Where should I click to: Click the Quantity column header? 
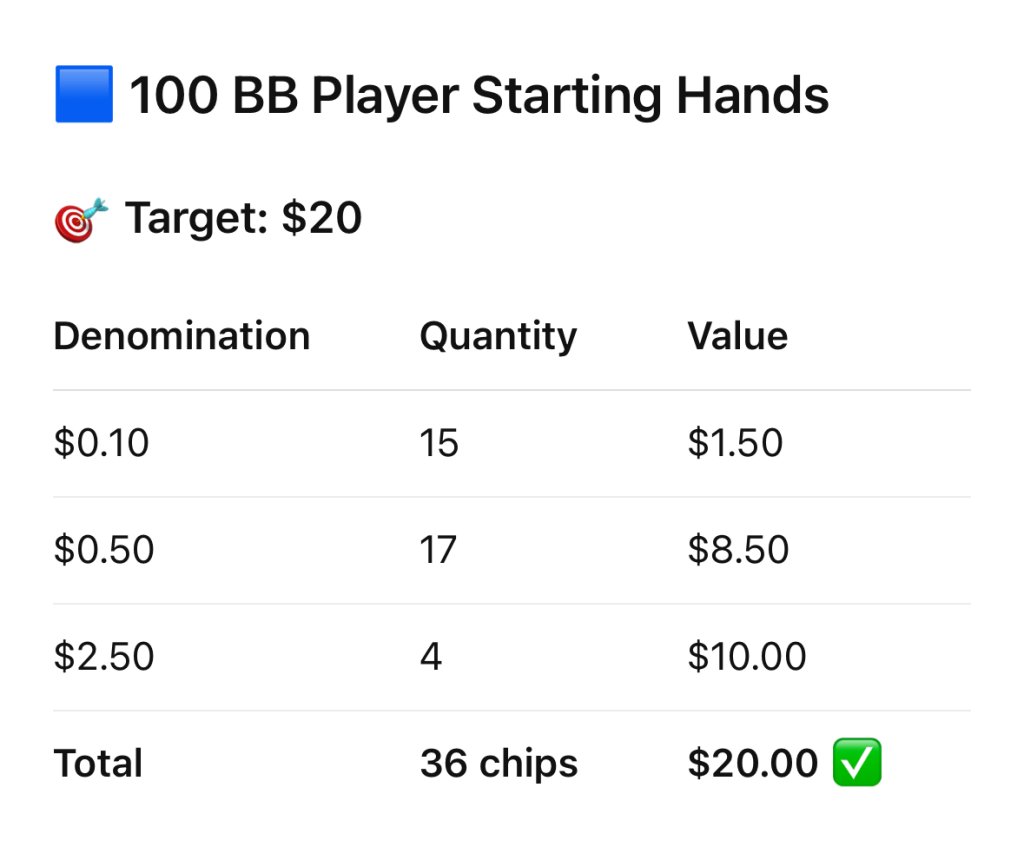498,336
